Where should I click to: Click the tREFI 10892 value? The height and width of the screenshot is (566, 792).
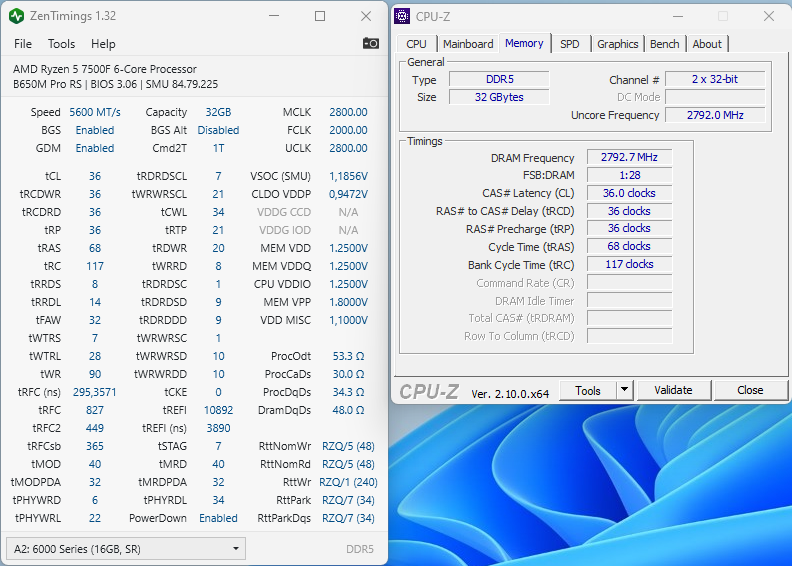click(218, 410)
